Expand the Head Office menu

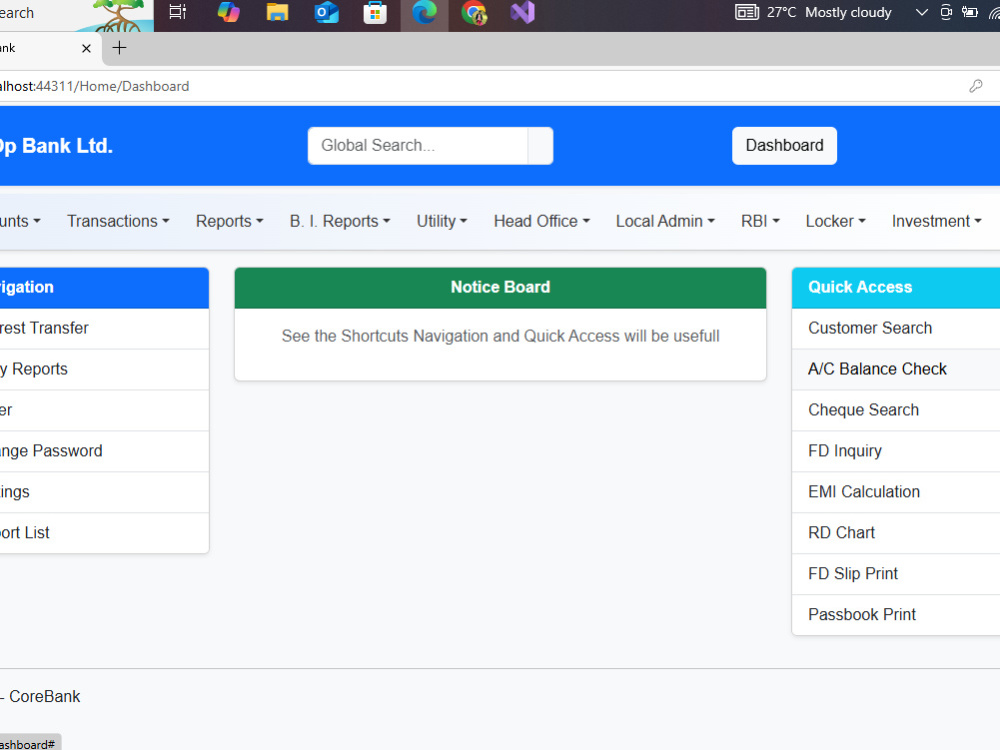point(541,221)
